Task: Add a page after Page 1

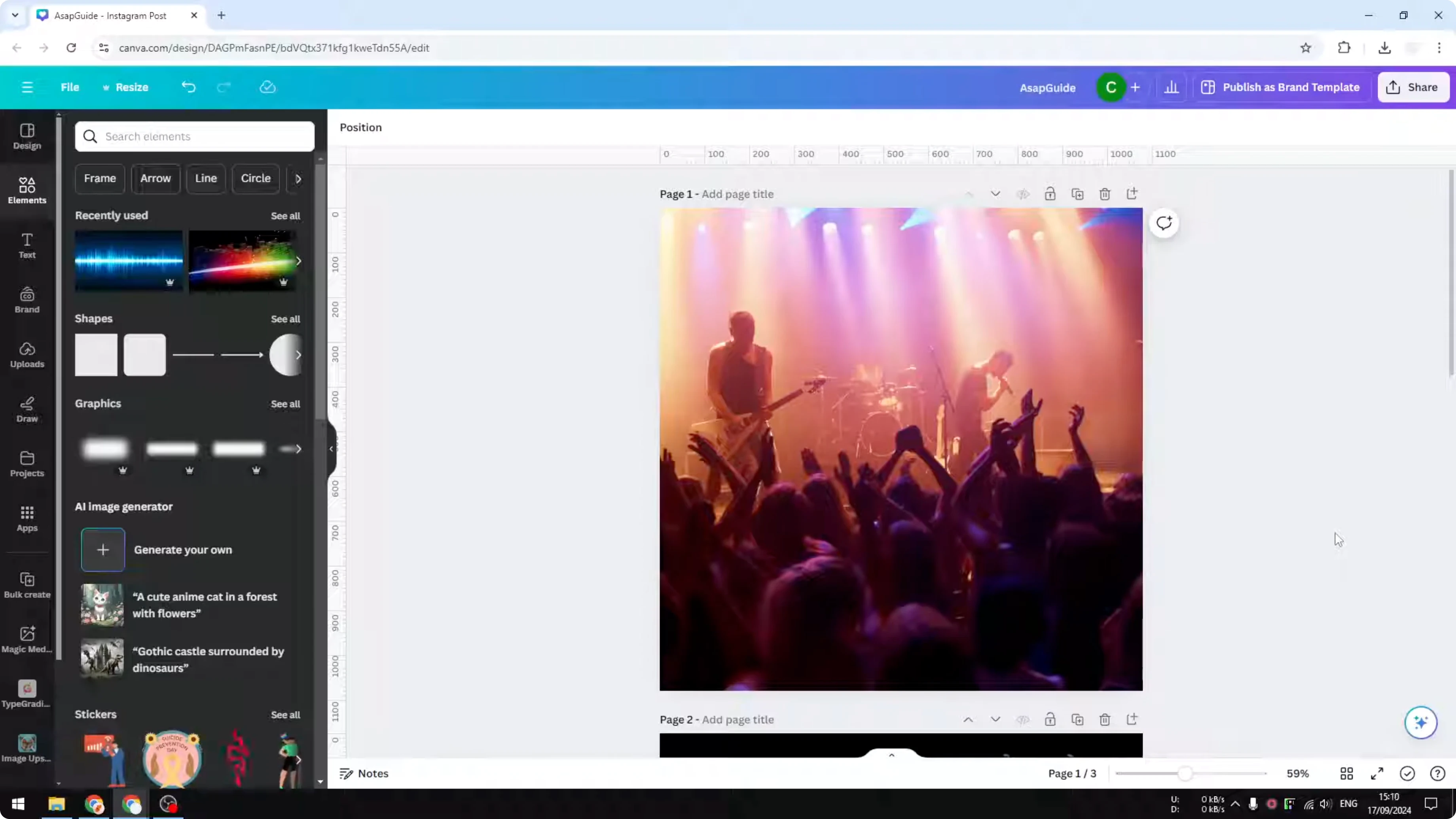Action: 1132,194
